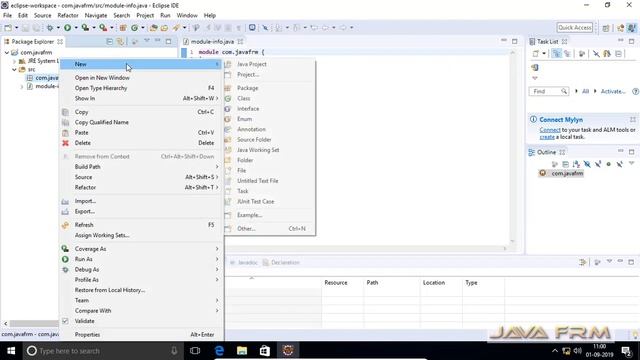This screenshot has height=360, width=640.
Task: Toggle Hide Static Members in Outline toolbar
Action: (x=598, y=164)
